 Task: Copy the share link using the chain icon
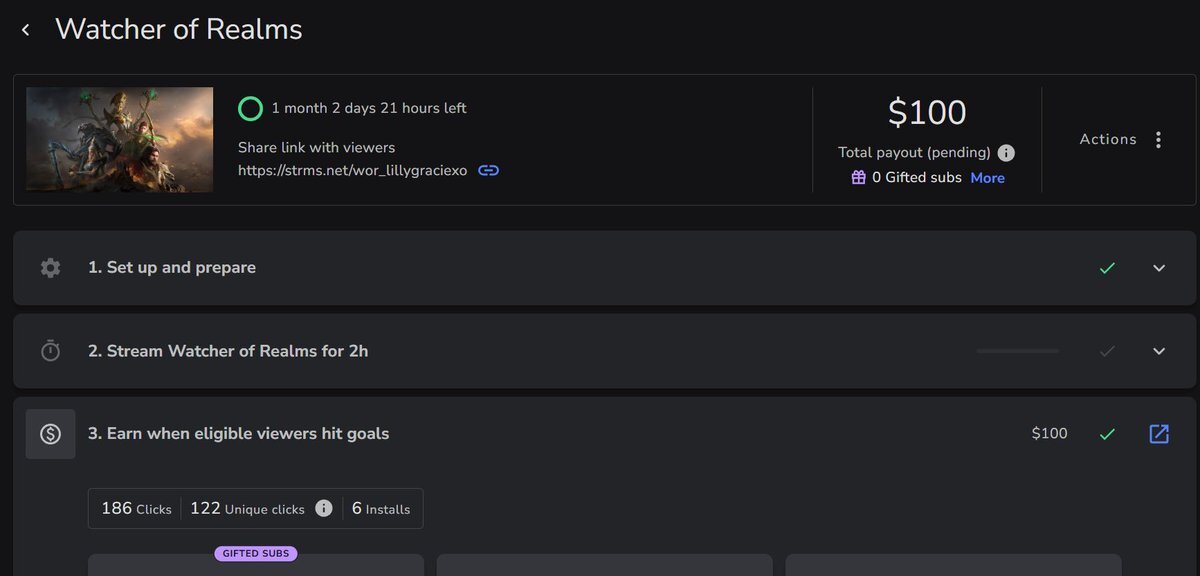[488, 170]
